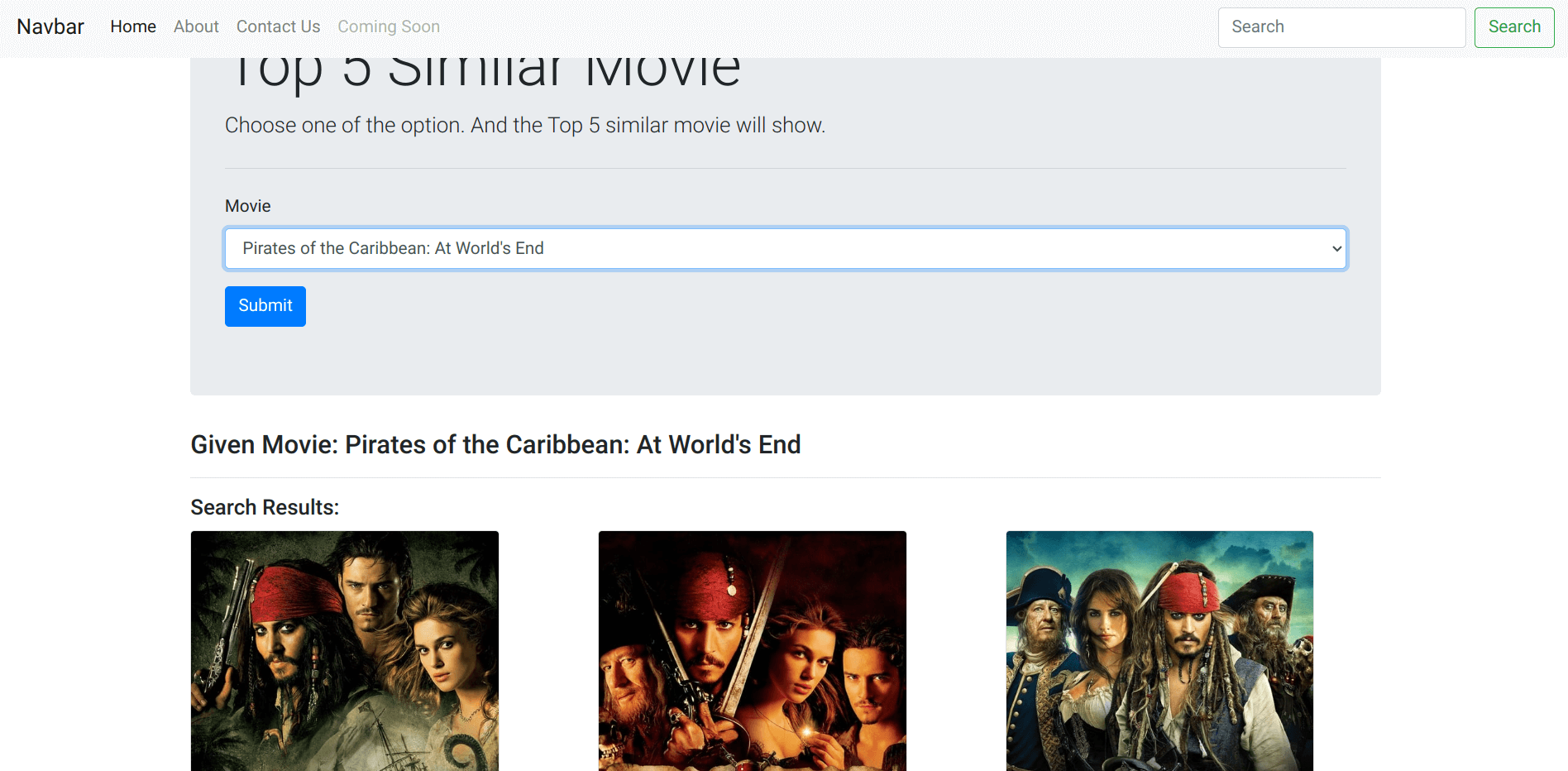Click the green Search button

[x=1514, y=27]
